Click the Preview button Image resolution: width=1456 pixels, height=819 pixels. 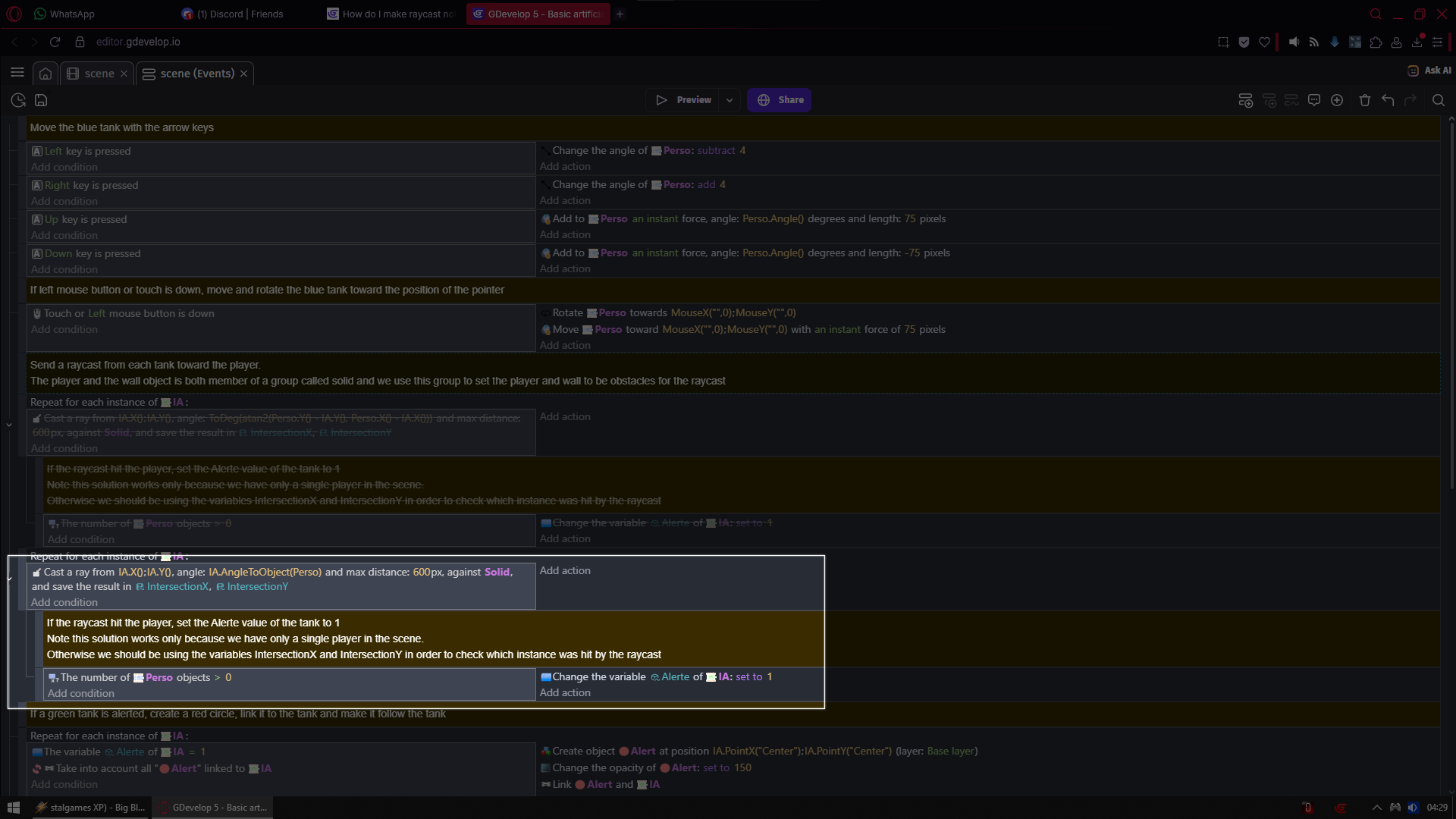(x=683, y=100)
